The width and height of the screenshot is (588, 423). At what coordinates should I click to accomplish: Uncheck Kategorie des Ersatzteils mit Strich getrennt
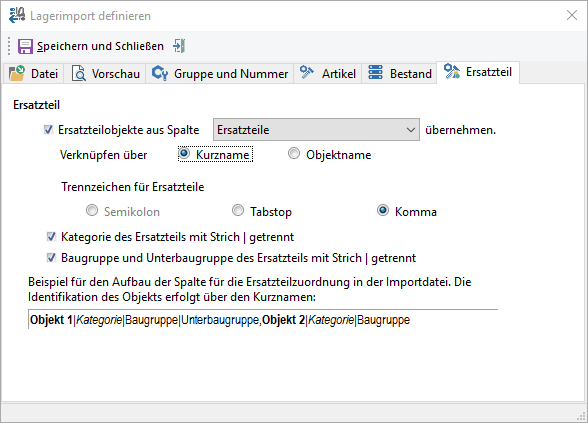click(51, 237)
